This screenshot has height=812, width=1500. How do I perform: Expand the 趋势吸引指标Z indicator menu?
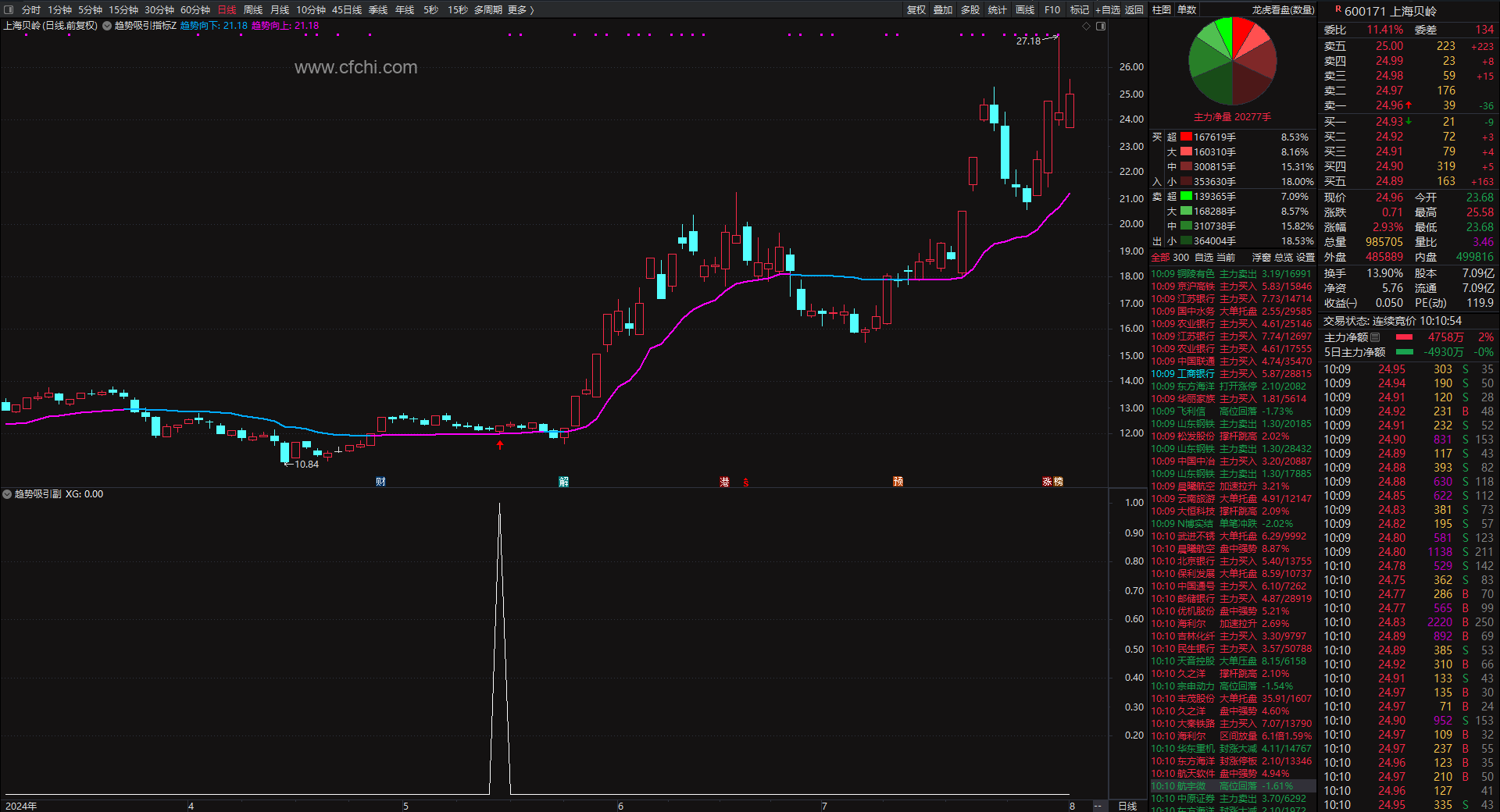(x=107, y=26)
